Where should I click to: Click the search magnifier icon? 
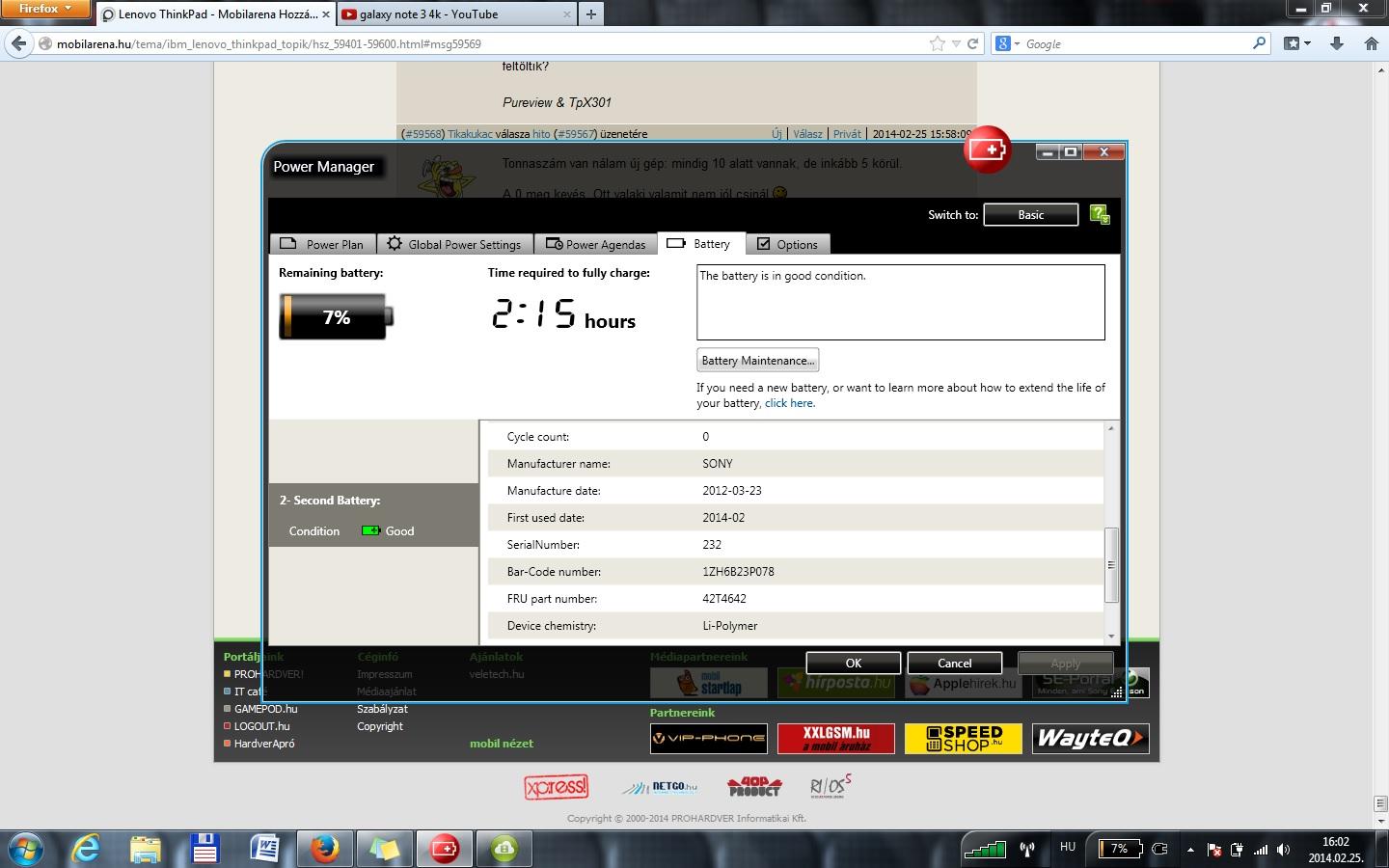click(1259, 43)
